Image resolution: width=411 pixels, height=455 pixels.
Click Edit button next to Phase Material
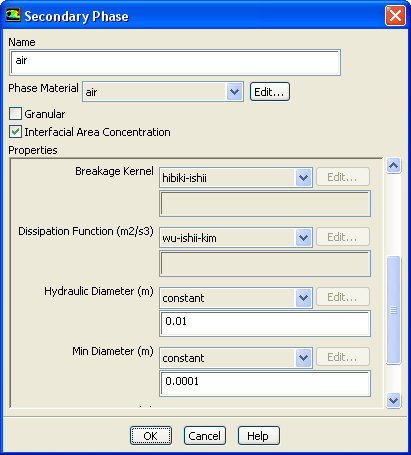270,92
